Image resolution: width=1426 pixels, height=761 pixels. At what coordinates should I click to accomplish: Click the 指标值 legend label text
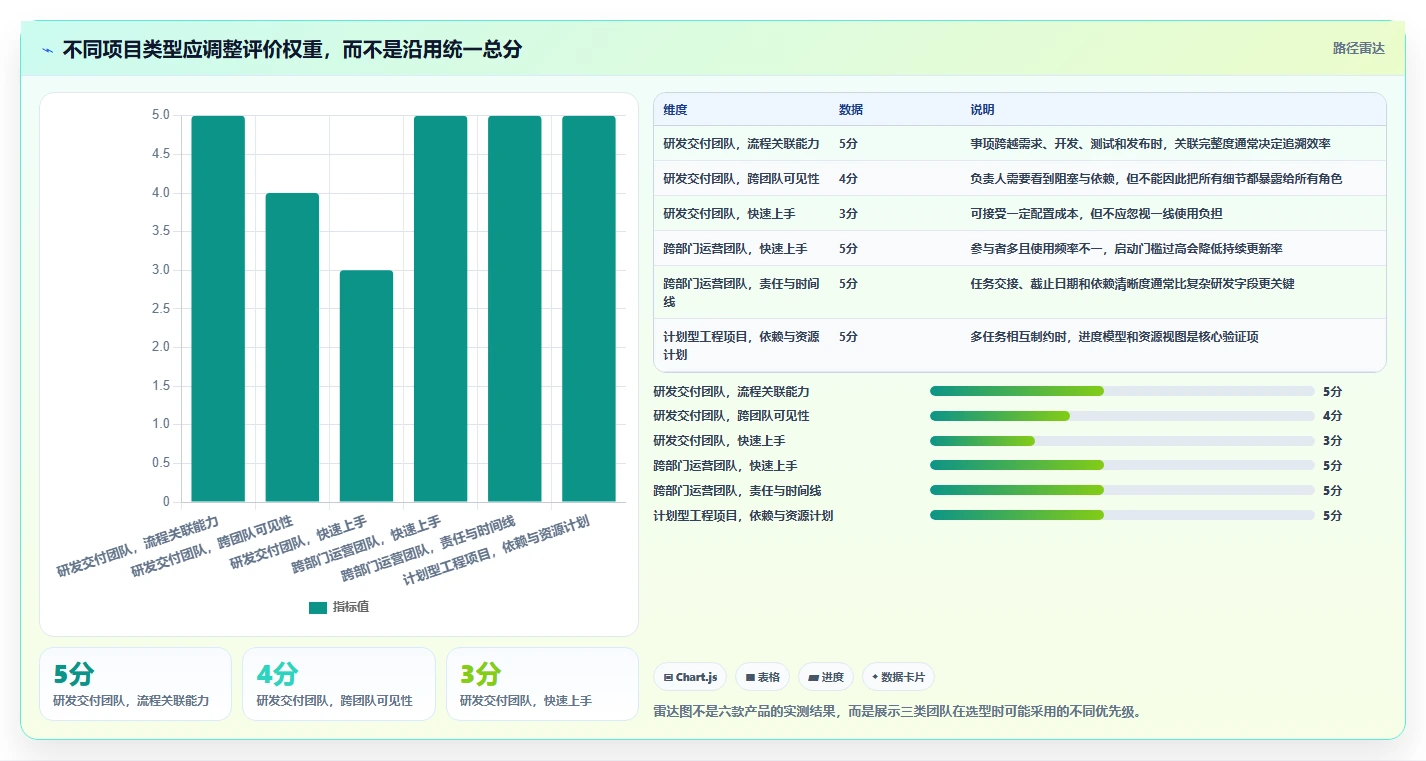(350, 607)
